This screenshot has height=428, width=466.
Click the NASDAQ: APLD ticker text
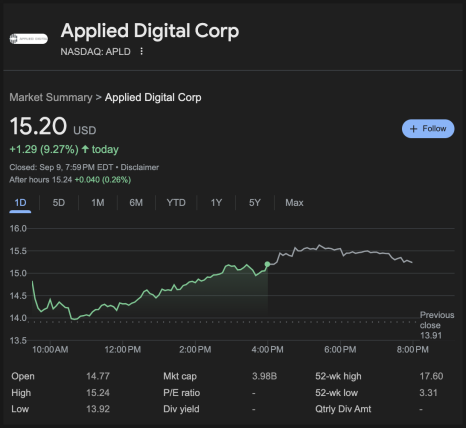point(95,52)
